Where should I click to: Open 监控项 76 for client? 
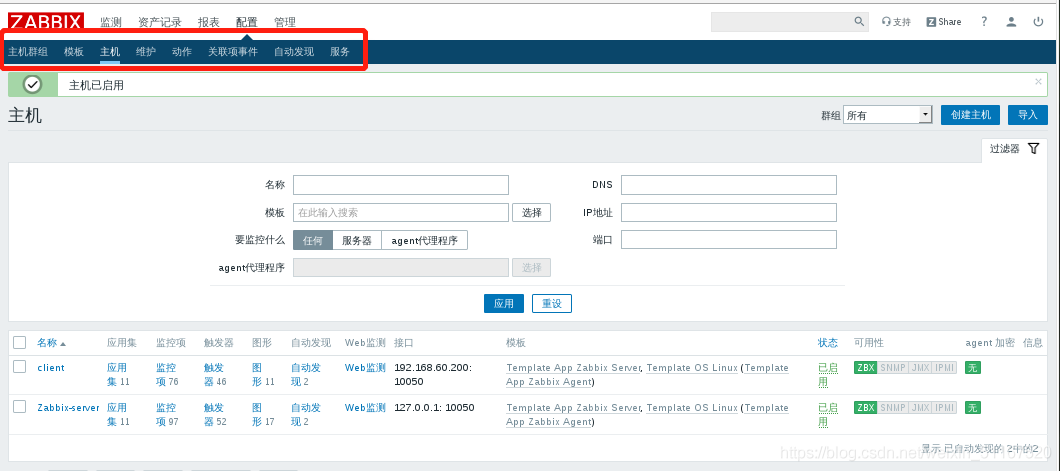[x=167, y=374]
